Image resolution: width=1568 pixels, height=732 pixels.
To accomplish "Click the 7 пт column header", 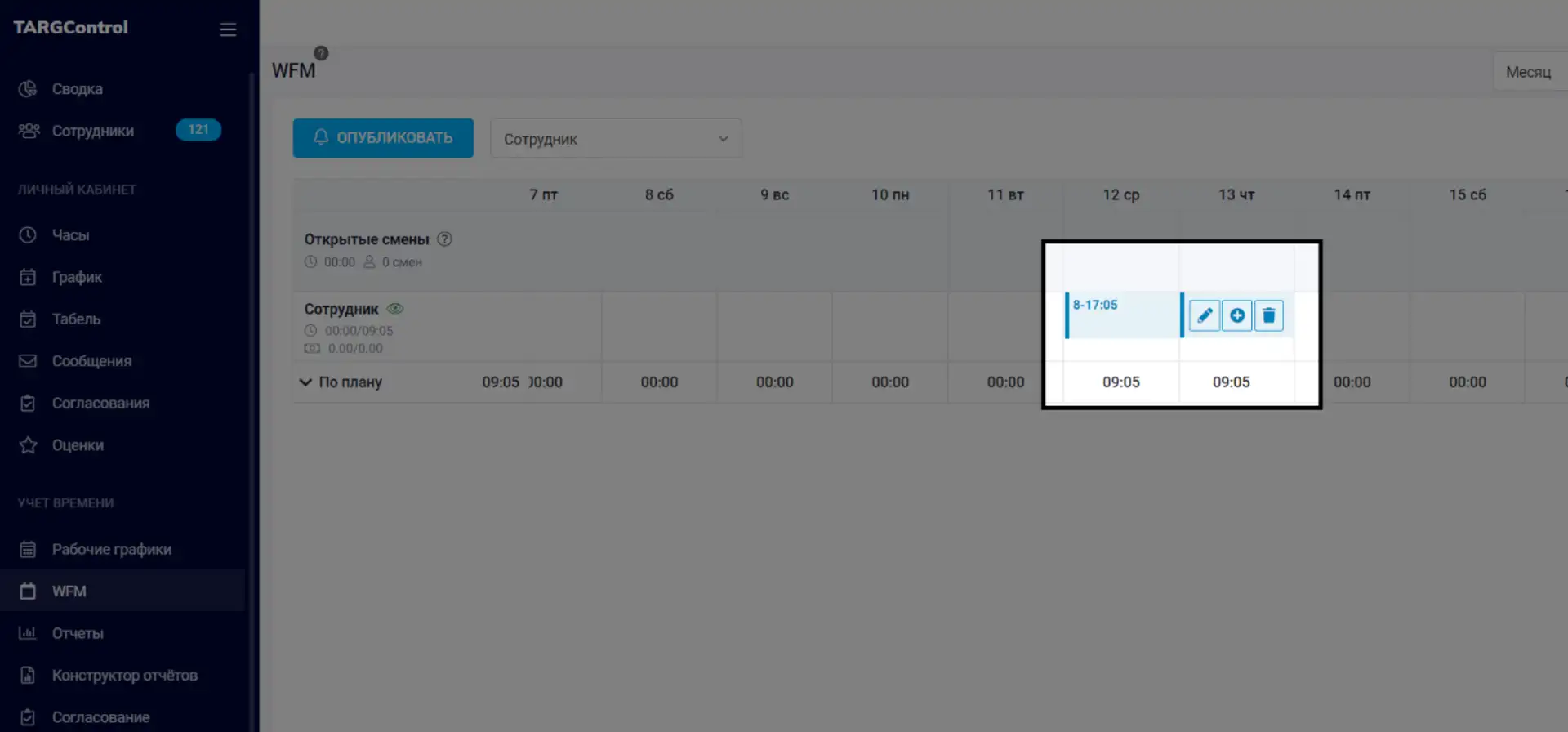I will pyautogui.click(x=544, y=194).
